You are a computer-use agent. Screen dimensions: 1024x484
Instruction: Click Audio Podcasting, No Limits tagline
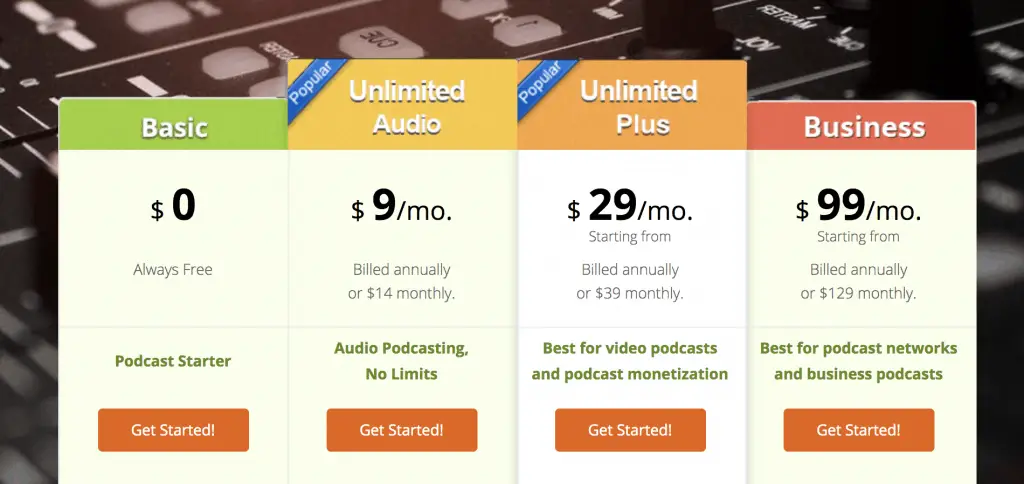tap(402, 361)
